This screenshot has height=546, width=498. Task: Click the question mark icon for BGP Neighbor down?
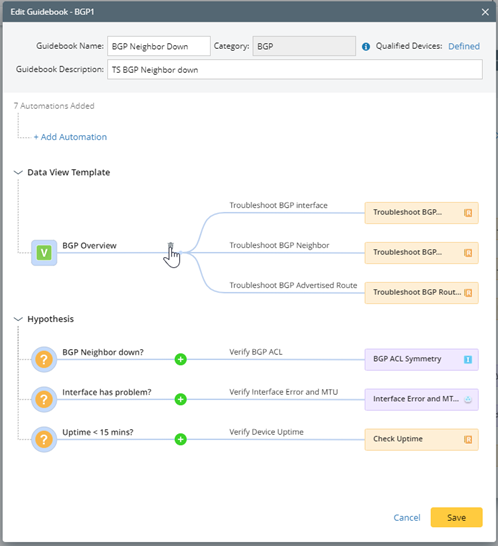pyautogui.click(x=44, y=359)
